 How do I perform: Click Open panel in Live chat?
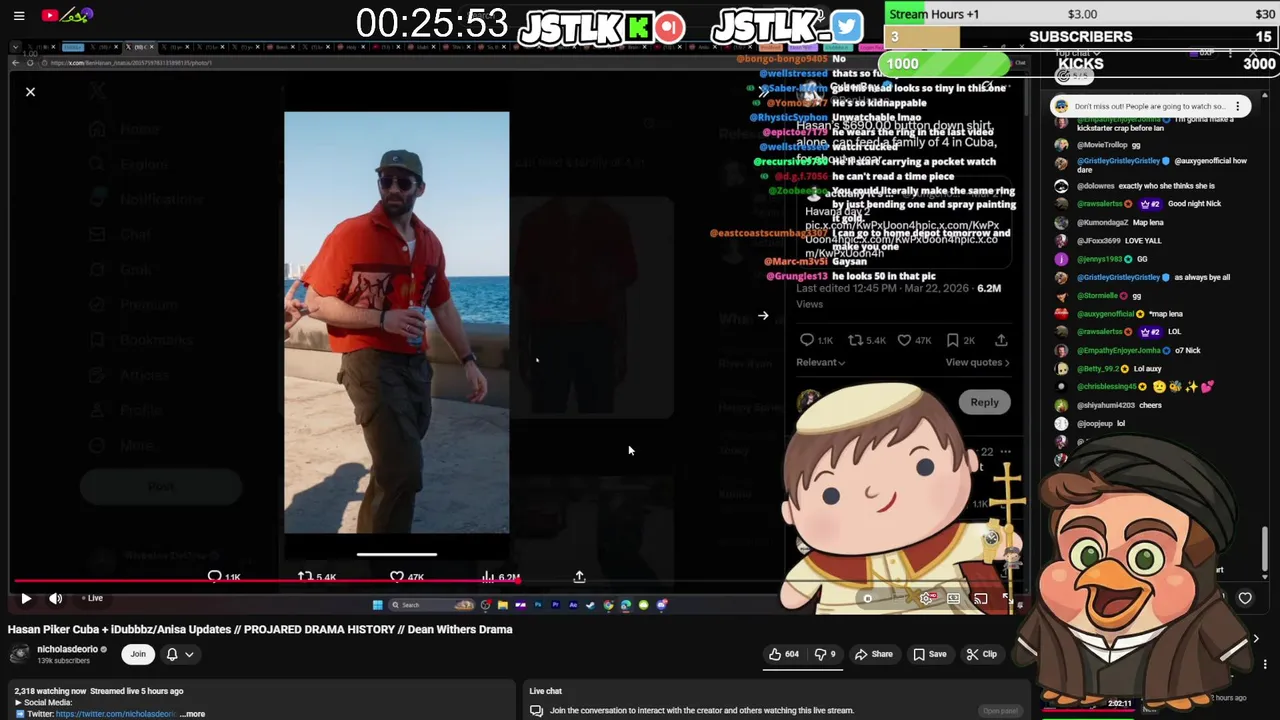coord(1000,711)
